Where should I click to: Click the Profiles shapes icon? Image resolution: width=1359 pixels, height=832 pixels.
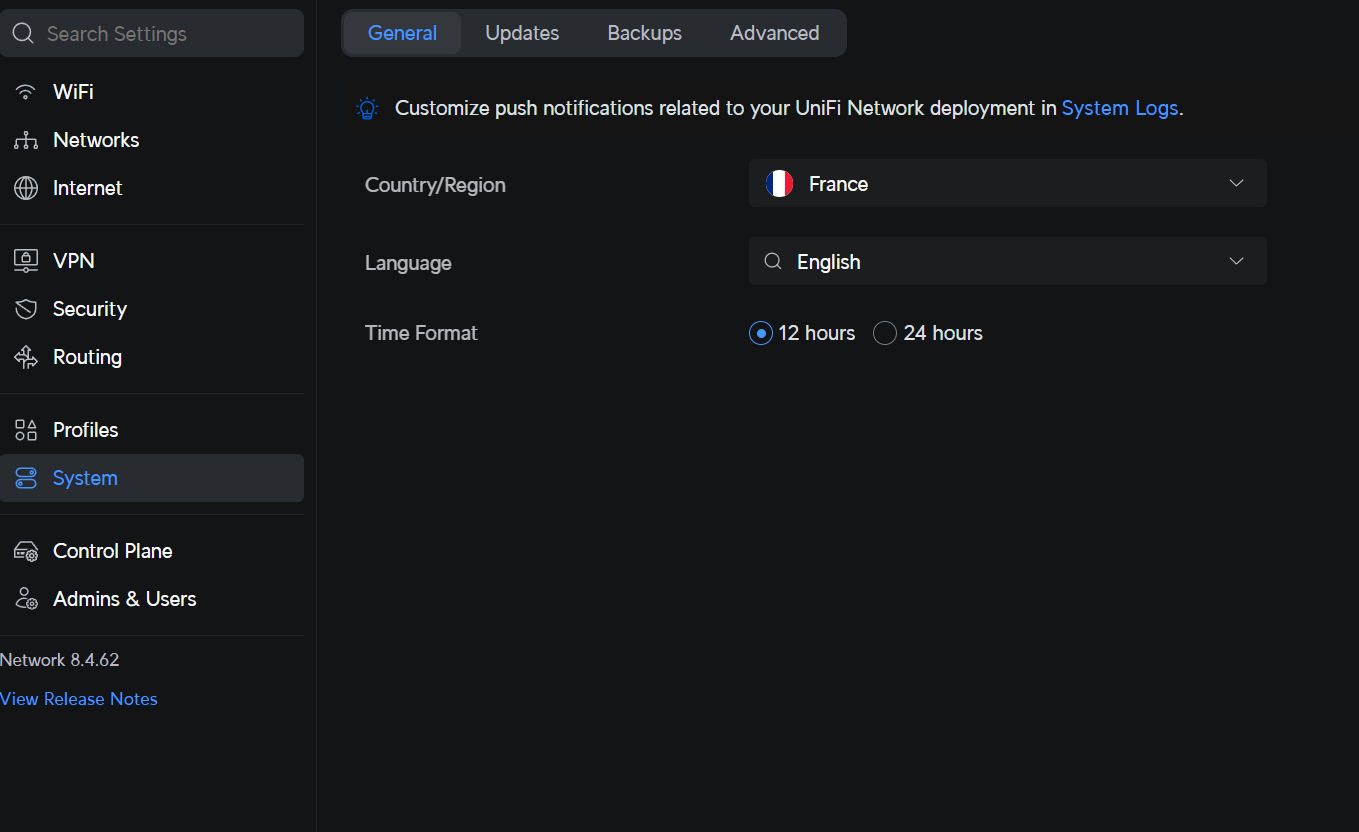[26, 430]
